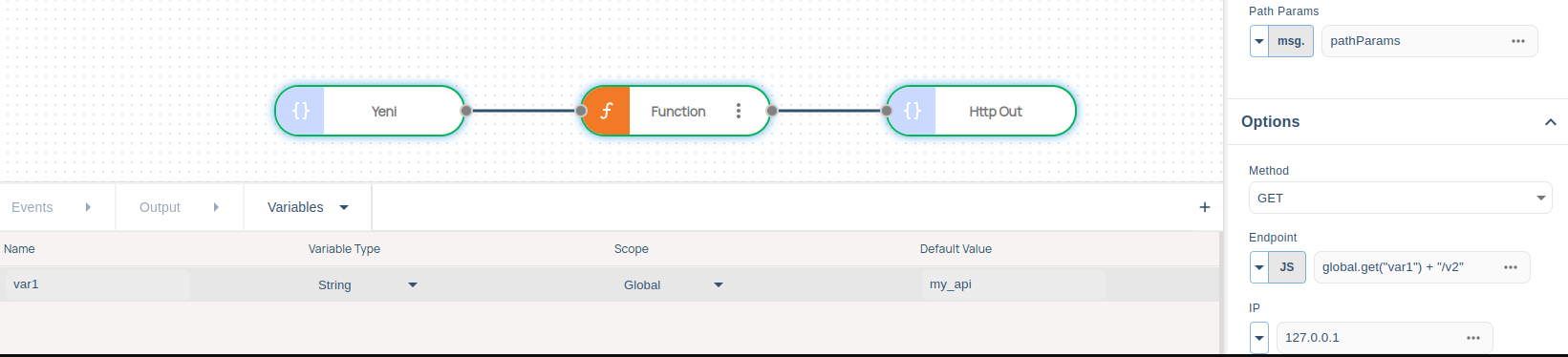The width and height of the screenshot is (1568, 357).
Task: Click the Endpoint label
Action: 1273,238
